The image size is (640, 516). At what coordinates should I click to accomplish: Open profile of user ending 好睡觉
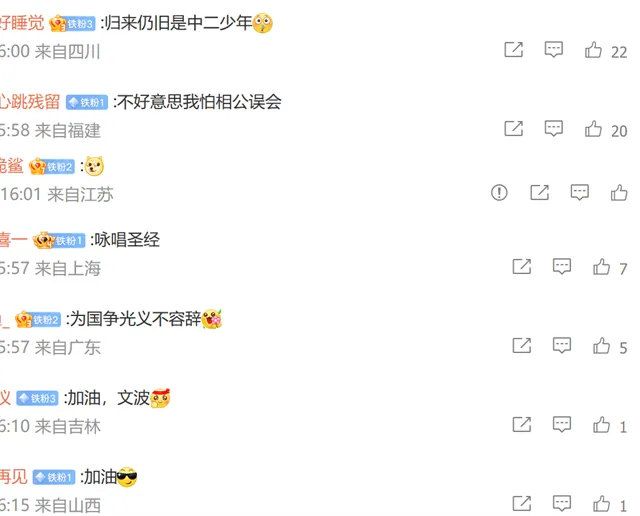(22, 23)
